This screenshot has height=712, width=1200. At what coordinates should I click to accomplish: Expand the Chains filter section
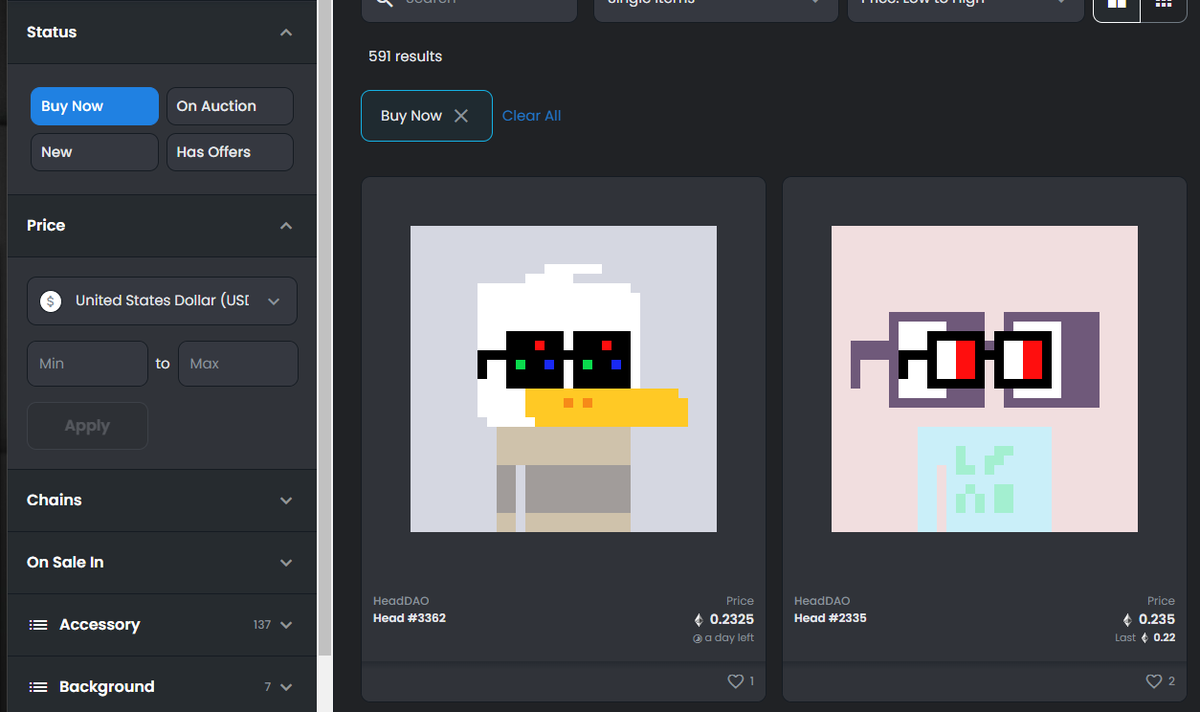[x=162, y=500]
